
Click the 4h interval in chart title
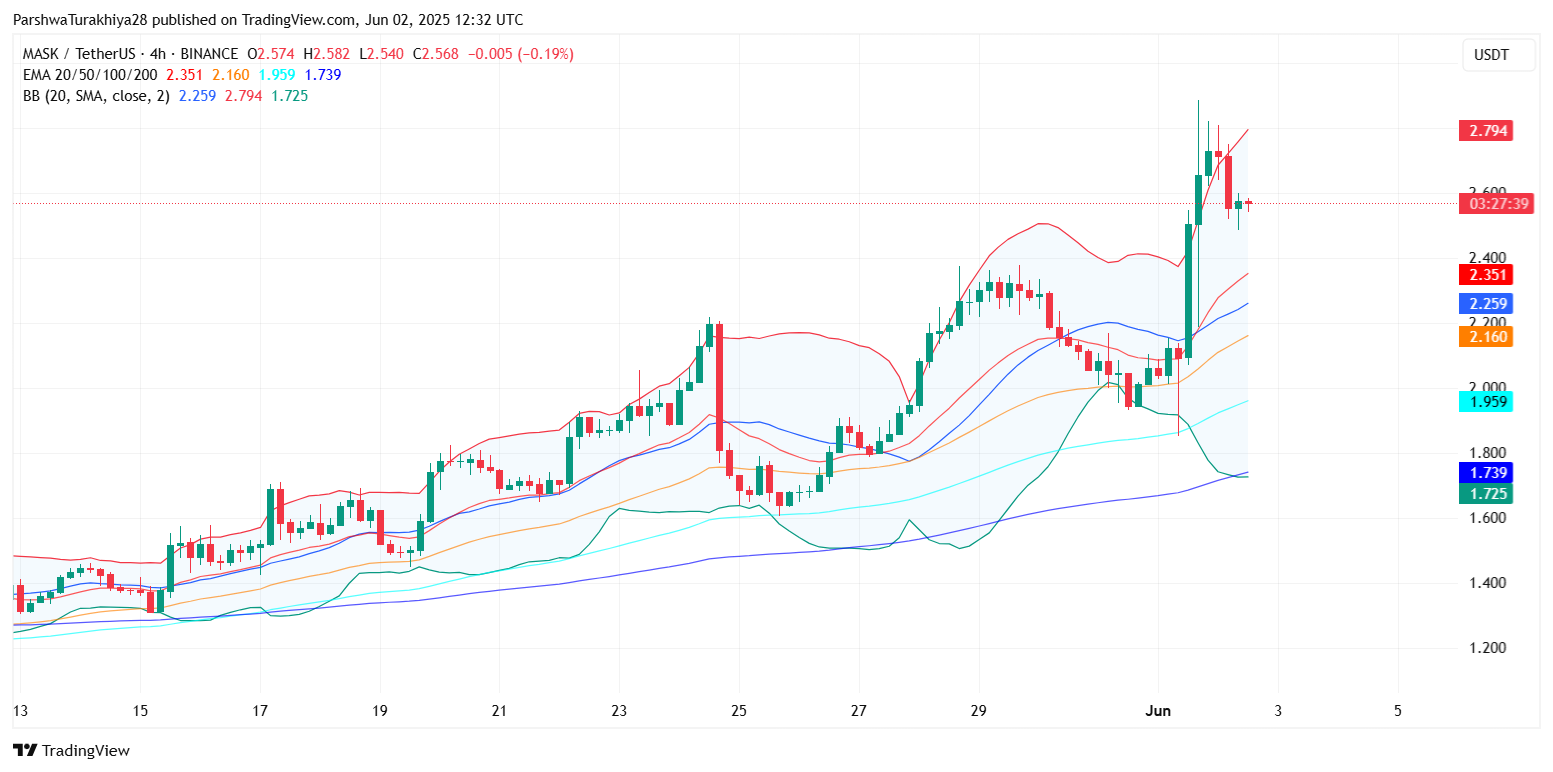157,54
